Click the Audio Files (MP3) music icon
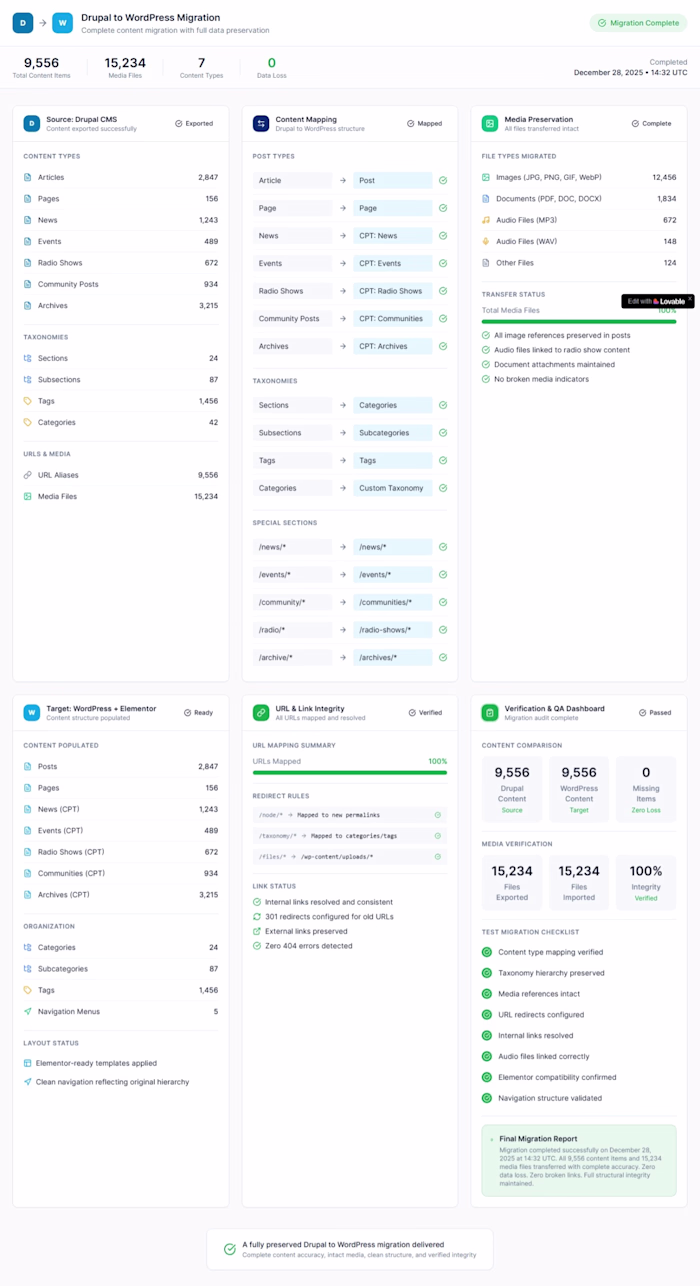This screenshot has width=700, height=1286. pos(486,220)
